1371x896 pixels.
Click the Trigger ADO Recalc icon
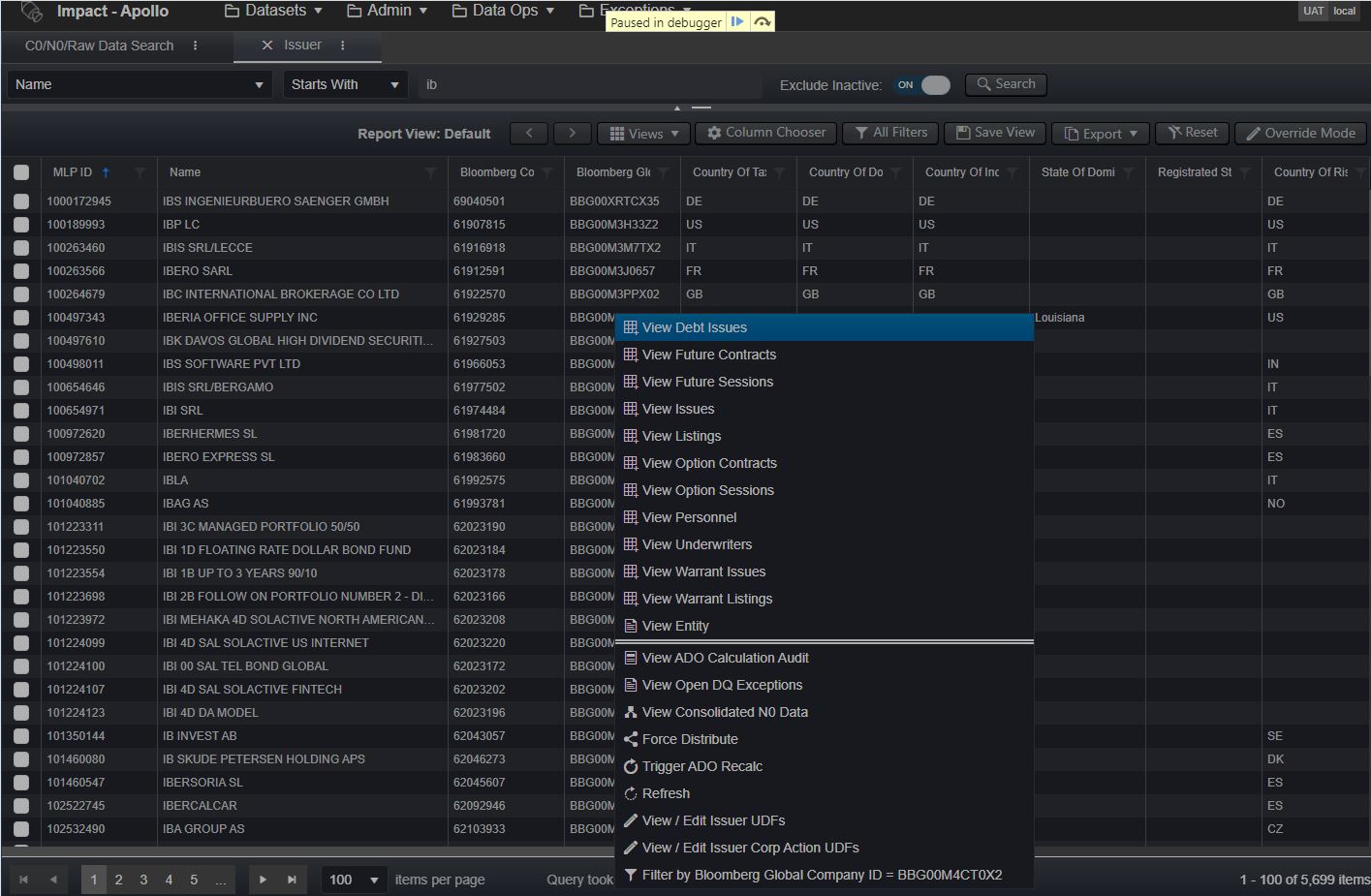[x=631, y=766]
